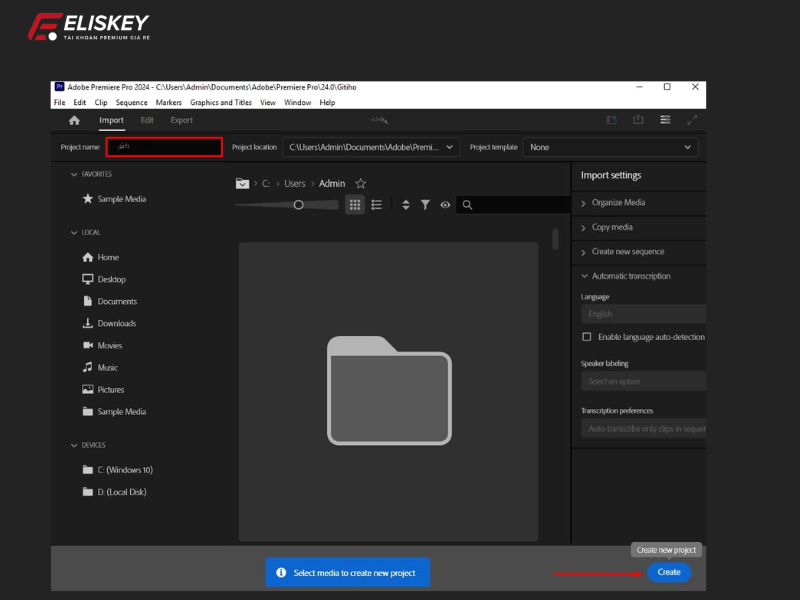Click the search magnifier in the media browser
The height and width of the screenshot is (600, 800).
(x=465, y=205)
